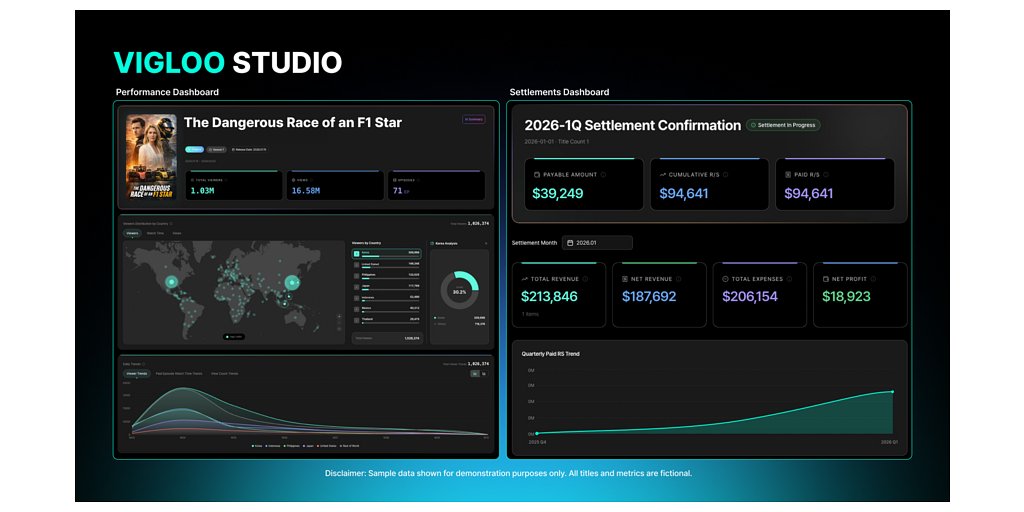Select Korea row in Viewers by Country
The height and width of the screenshot is (512, 1024).
[x=387, y=254]
